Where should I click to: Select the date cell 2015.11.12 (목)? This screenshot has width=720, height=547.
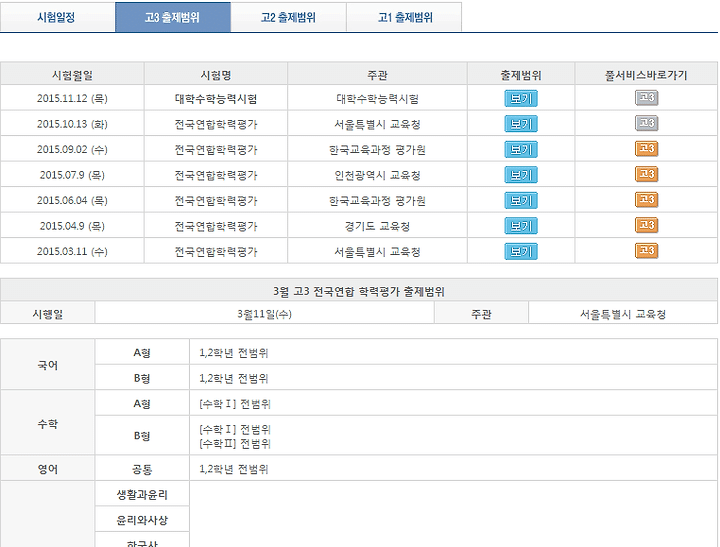72,98
